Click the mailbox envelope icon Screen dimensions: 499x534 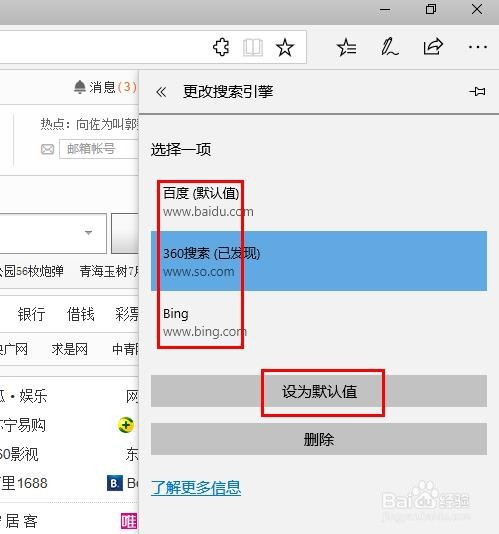[47, 149]
